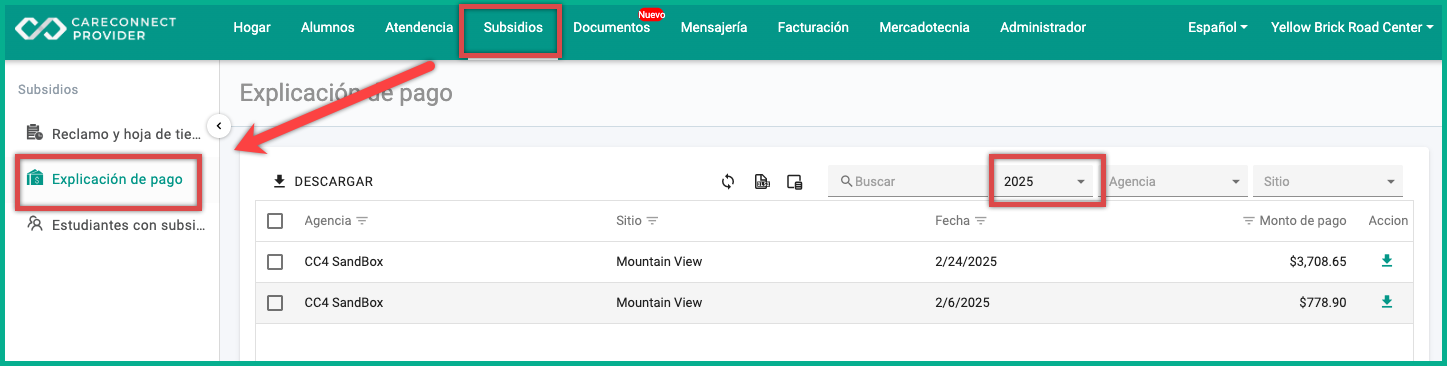Image resolution: width=1447 pixels, height=366 pixels.
Task: Collapse the sidebar with the chevron button
Action: pos(219,125)
